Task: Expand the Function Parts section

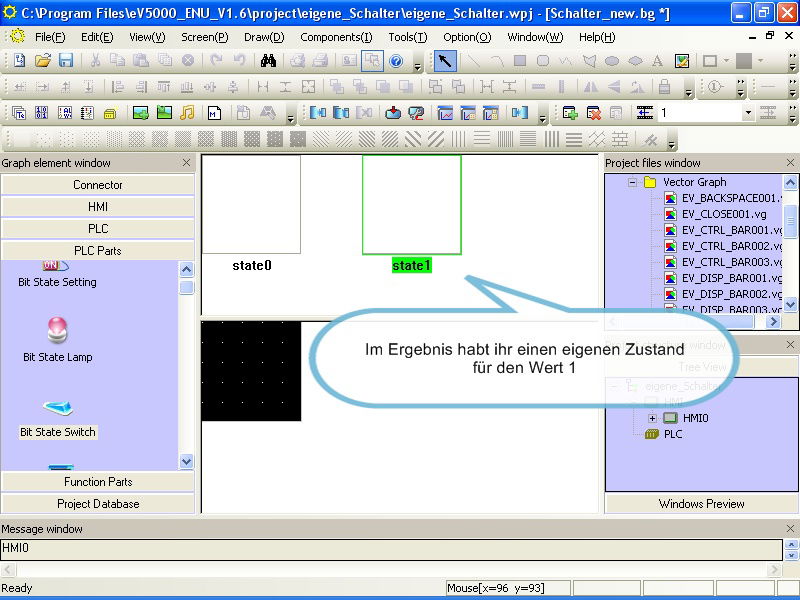Action: tap(98, 482)
